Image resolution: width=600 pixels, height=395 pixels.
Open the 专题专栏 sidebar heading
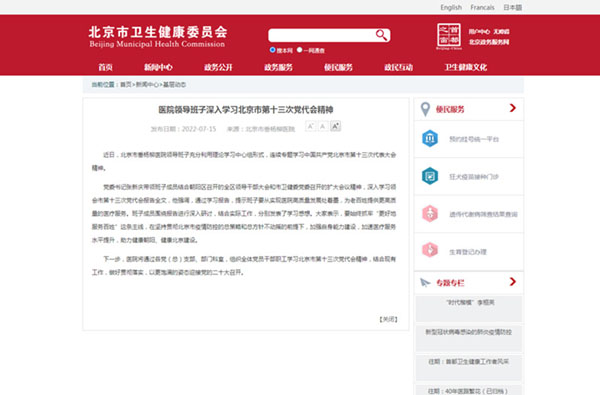450,283
